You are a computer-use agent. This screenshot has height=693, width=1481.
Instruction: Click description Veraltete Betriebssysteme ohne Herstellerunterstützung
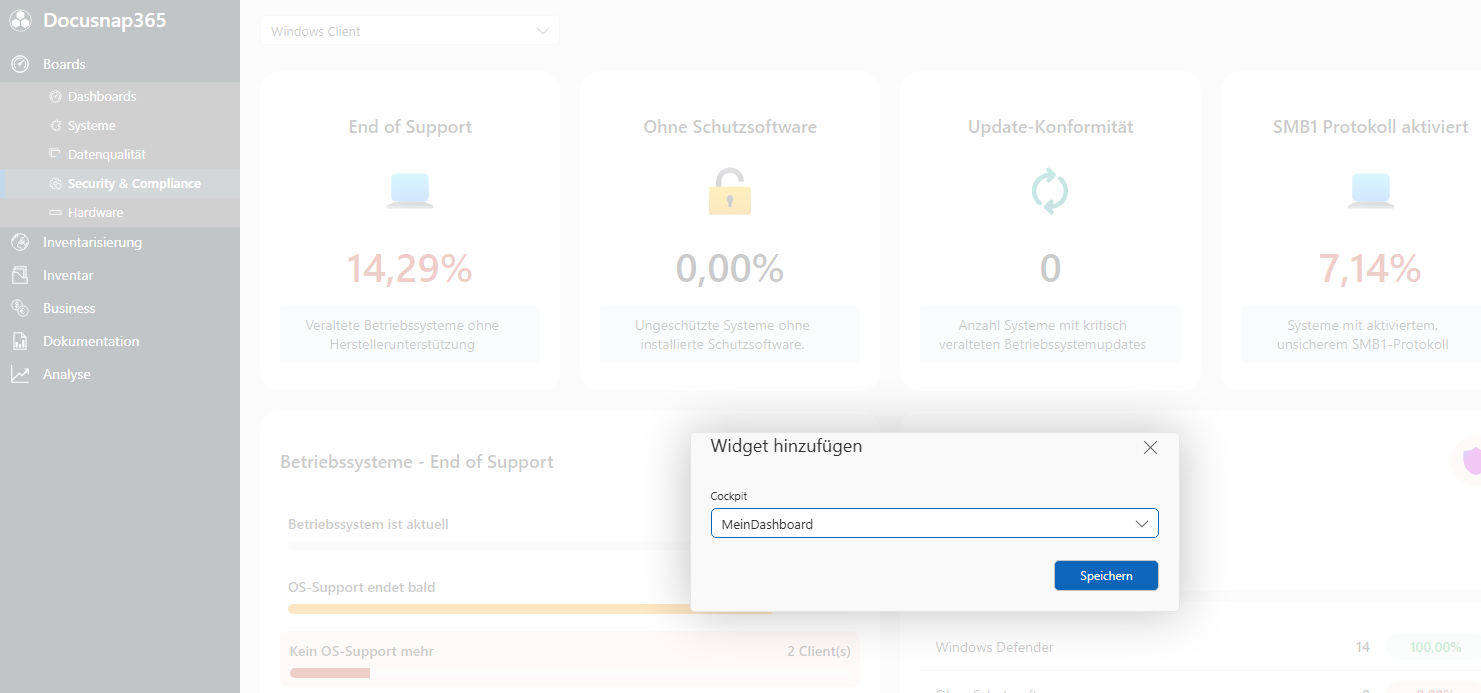[402, 335]
